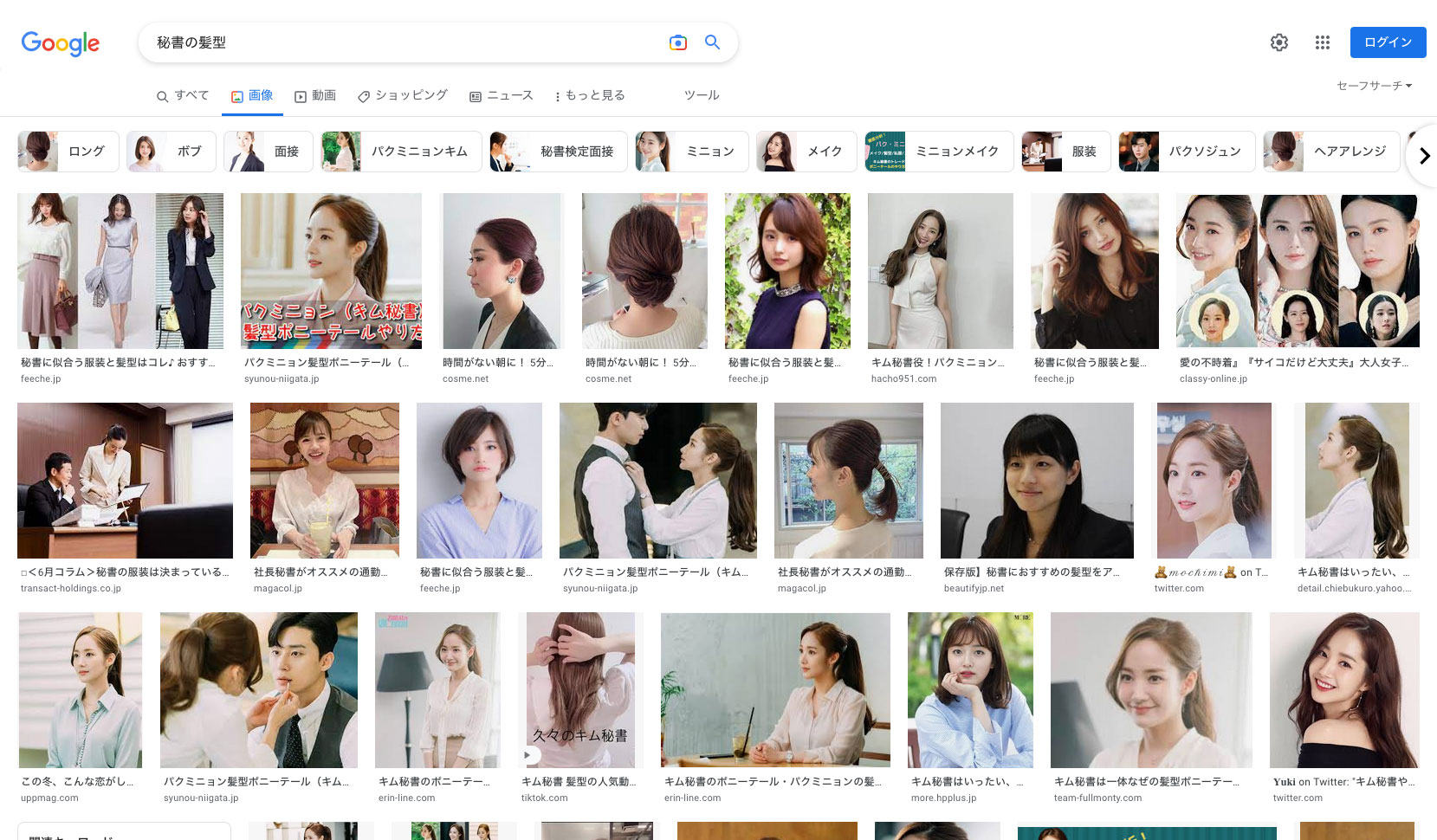Viewport: 1437px width, 840px height.
Task: Click the magnifying glass search button
Action: 712,42
